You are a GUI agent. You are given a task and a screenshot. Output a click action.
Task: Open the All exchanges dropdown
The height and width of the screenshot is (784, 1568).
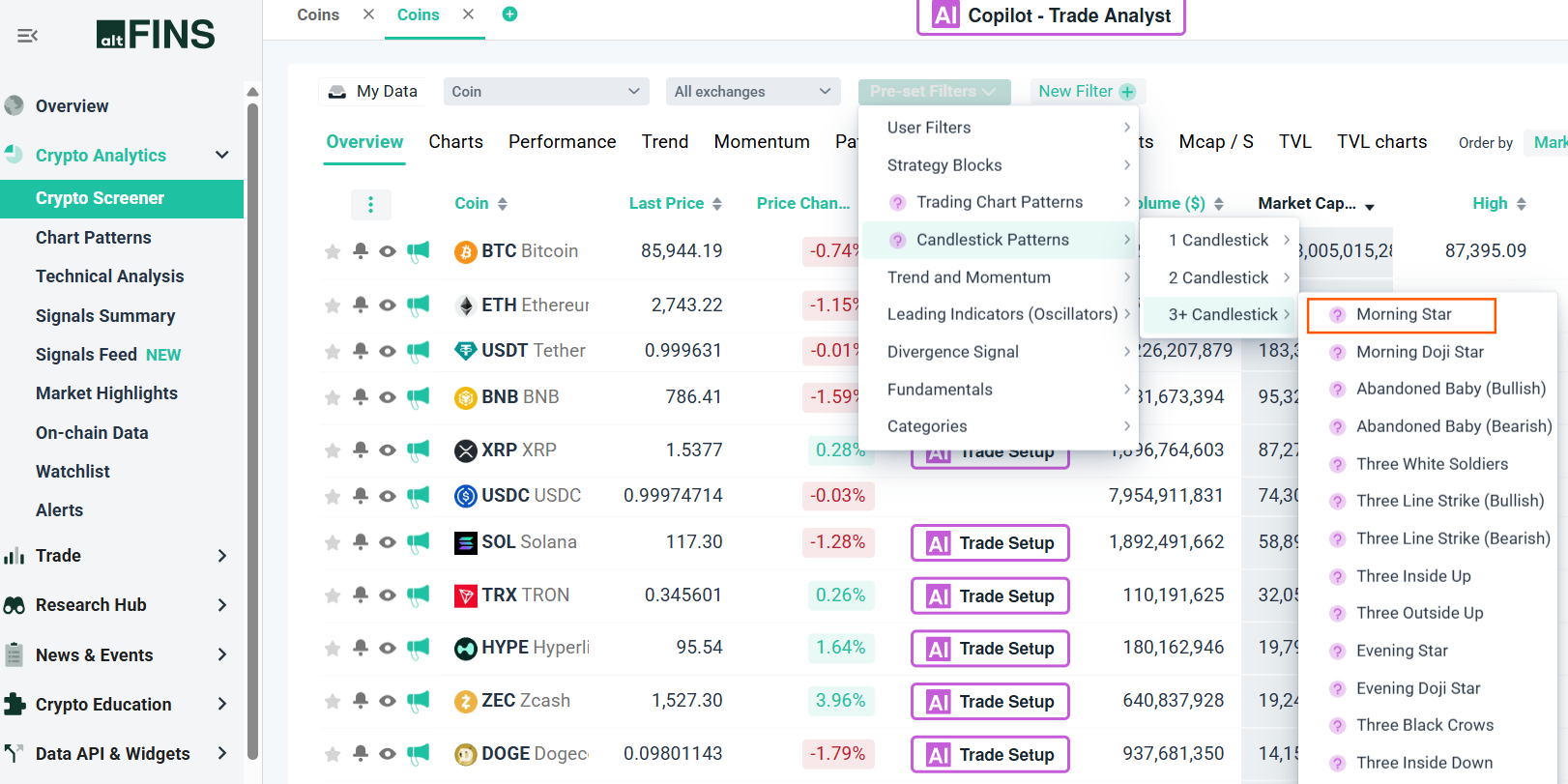point(753,92)
